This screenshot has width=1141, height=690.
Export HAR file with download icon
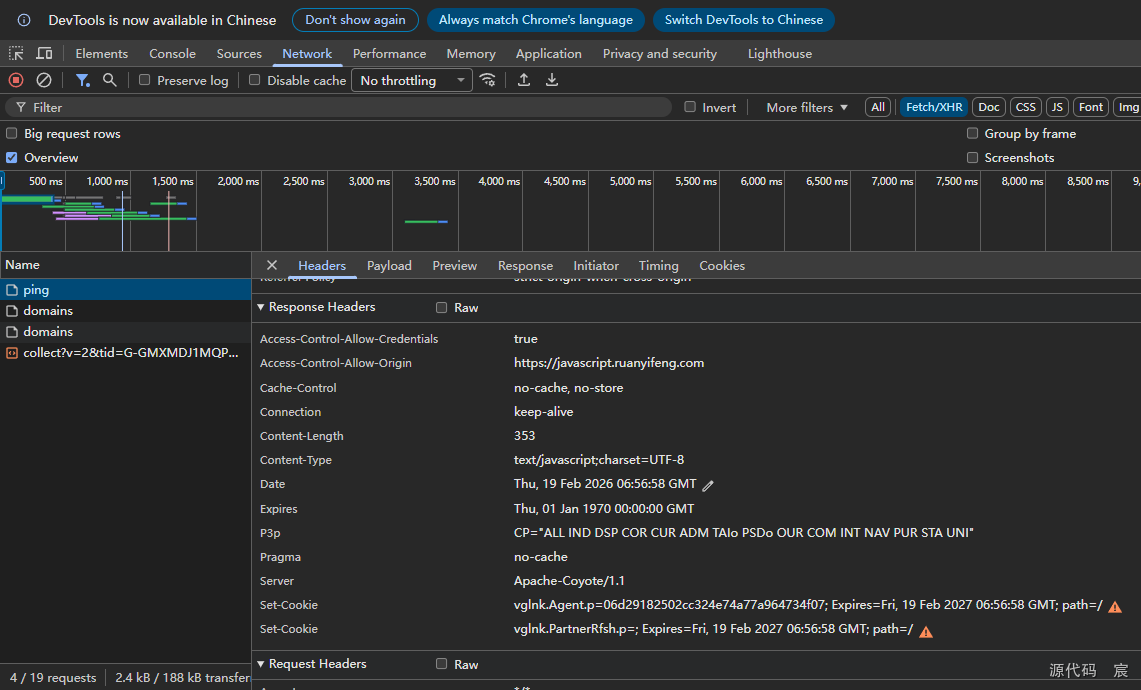click(552, 80)
